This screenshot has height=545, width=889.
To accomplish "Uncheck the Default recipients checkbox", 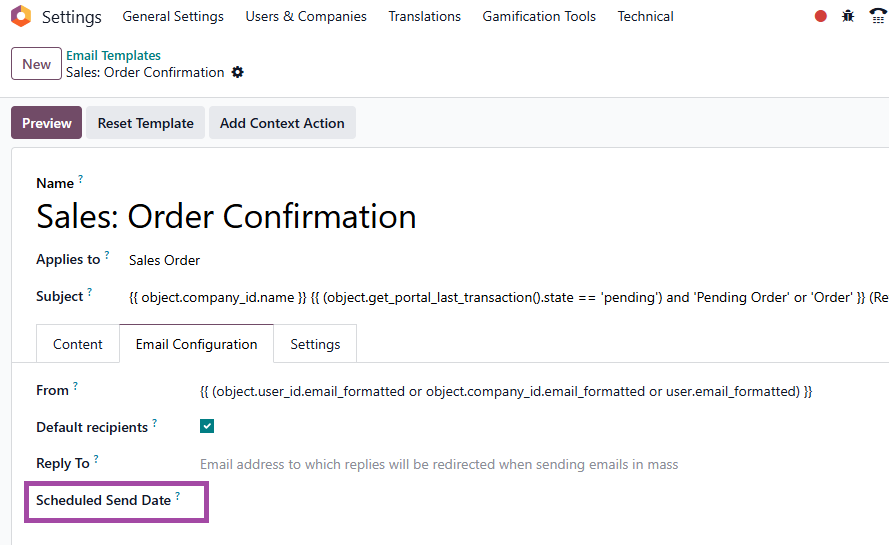I will [207, 426].
